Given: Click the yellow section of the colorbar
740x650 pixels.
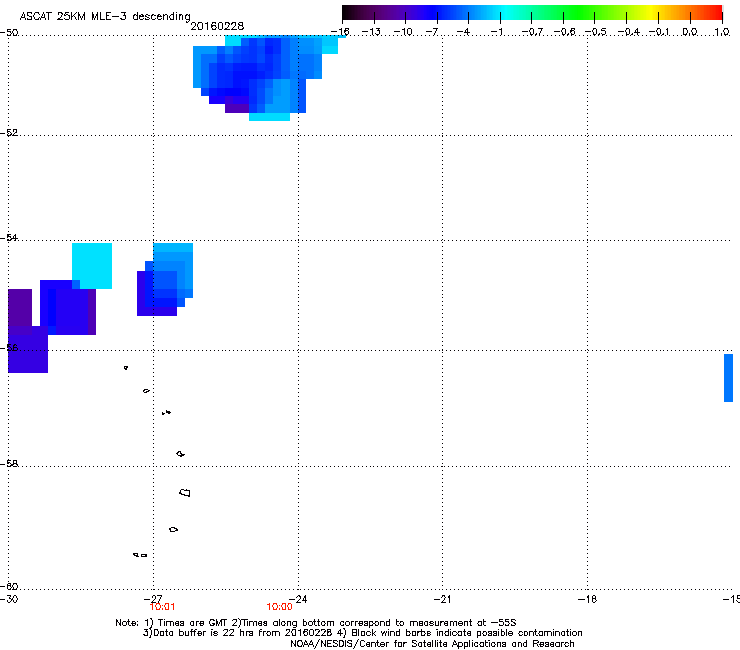Looking at the screenshot, I should [x=652, y=12].
